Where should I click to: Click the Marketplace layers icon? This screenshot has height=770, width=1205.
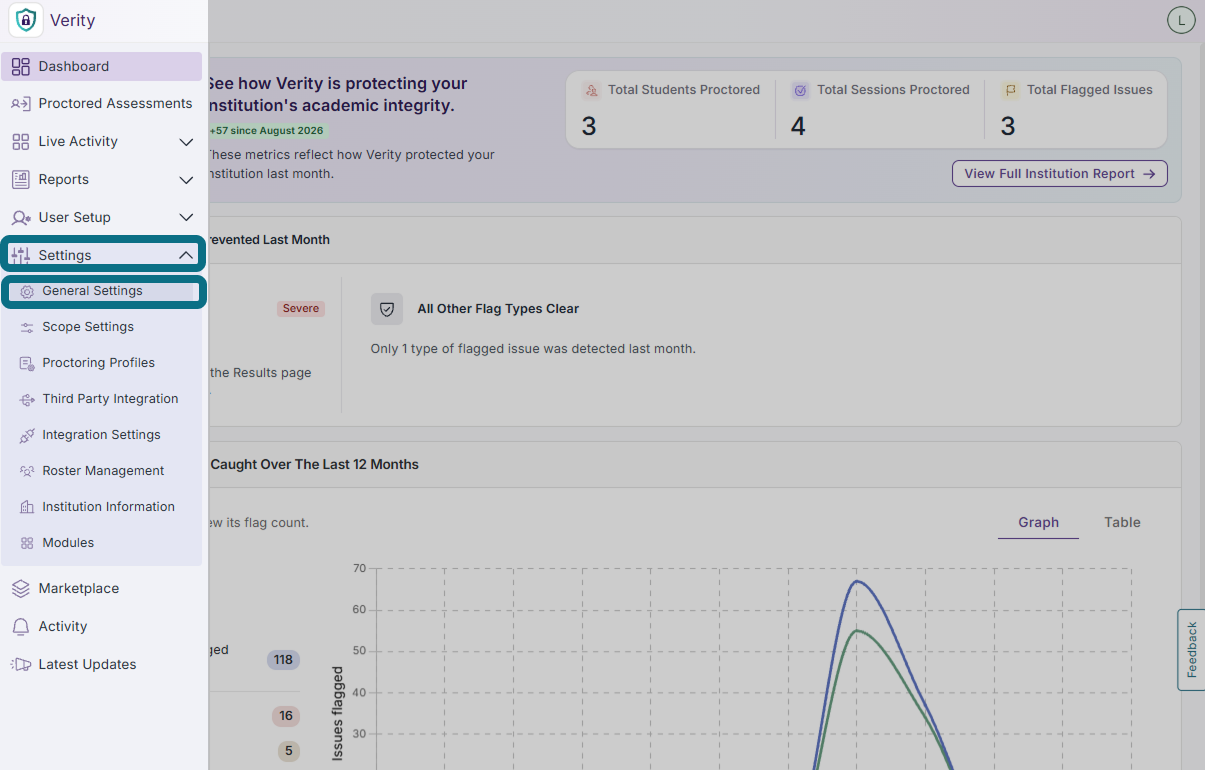point(20,589)
